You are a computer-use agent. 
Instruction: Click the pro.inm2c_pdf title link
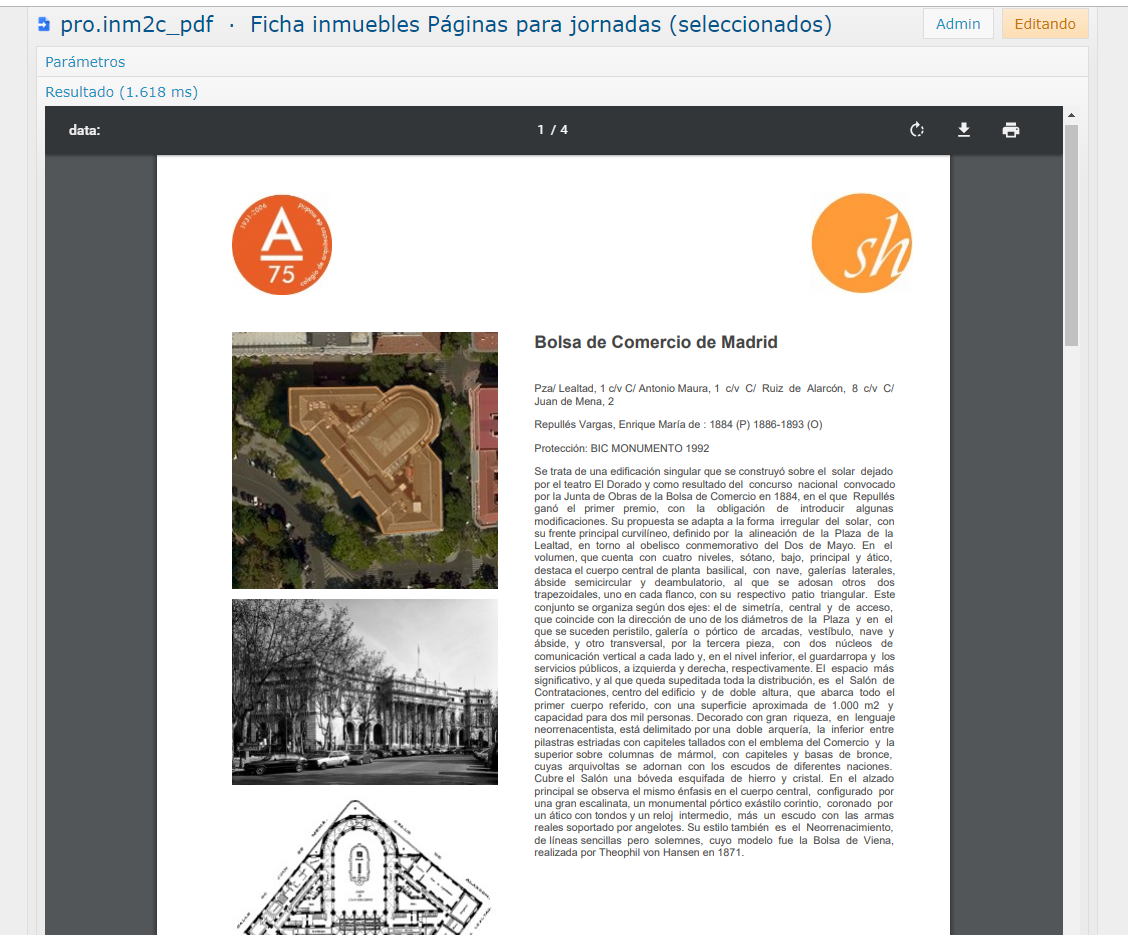[136, 24]
